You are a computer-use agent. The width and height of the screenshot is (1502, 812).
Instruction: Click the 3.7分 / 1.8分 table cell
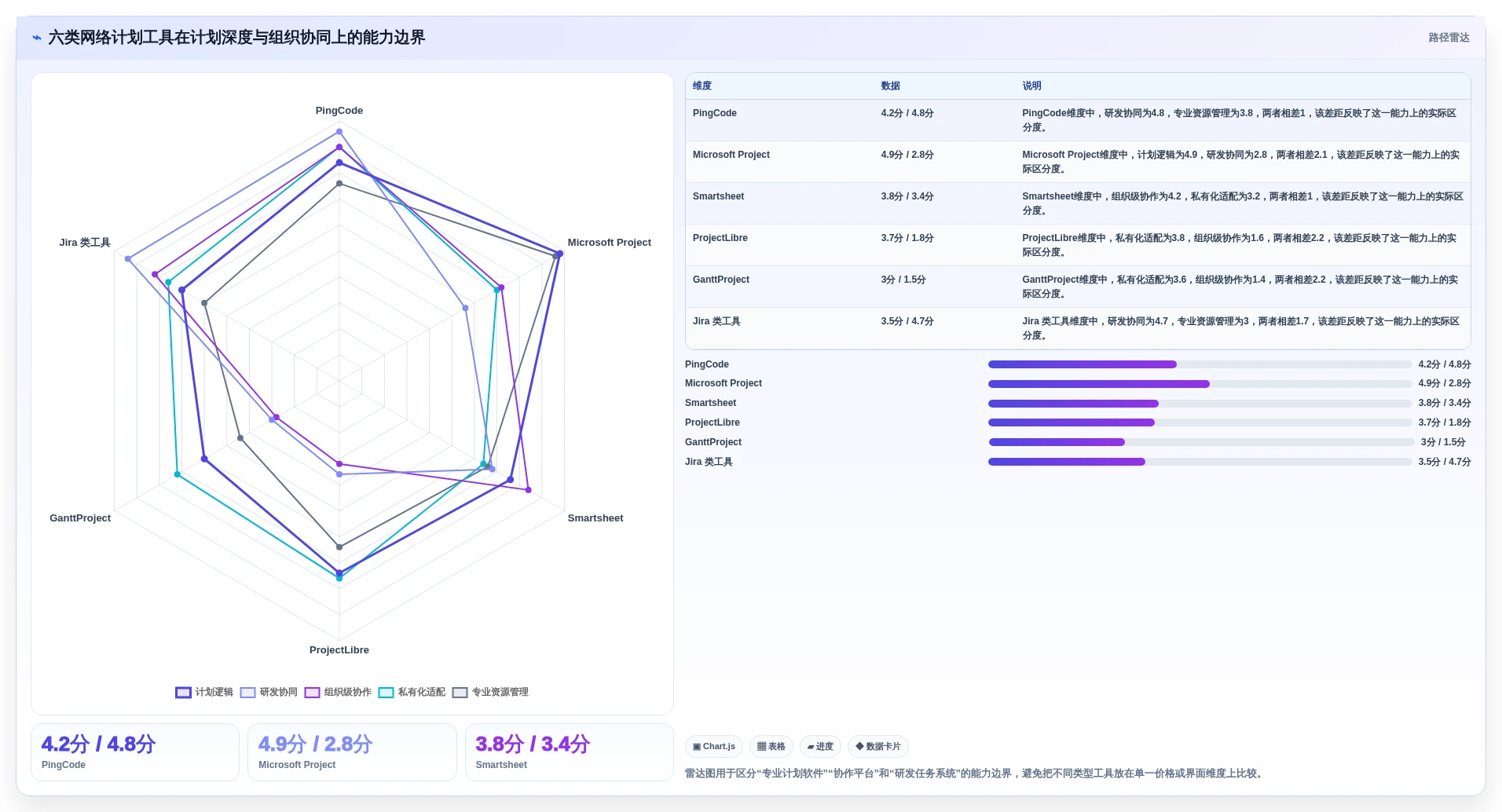(907, 238)
